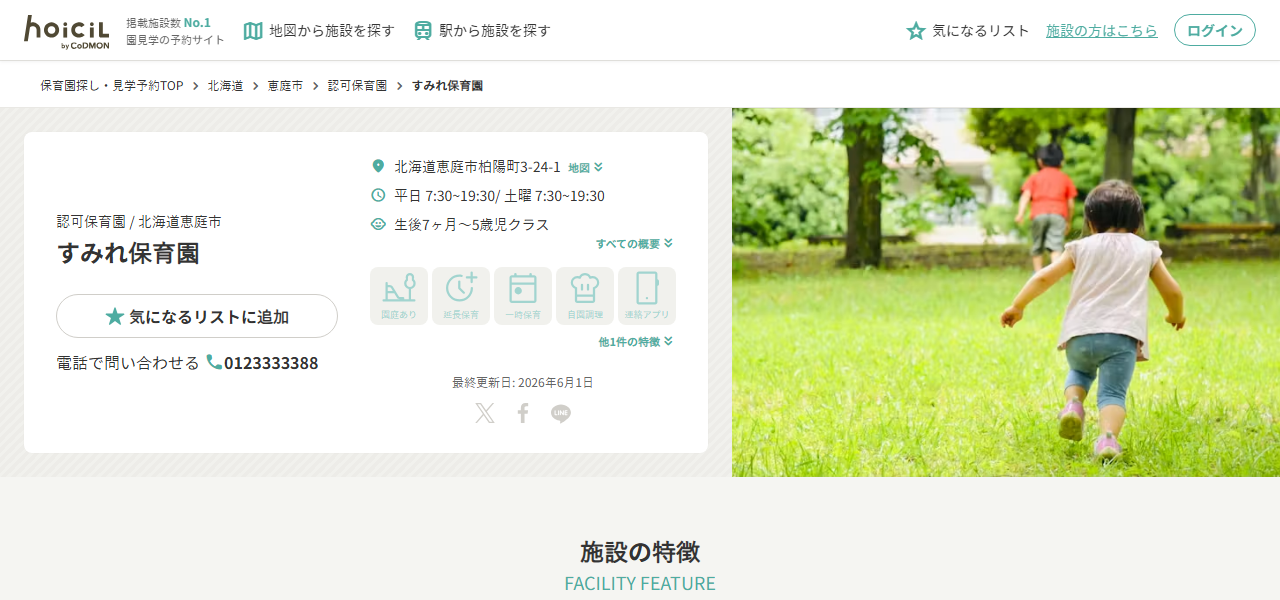Click the 自園調理 chef hat icon
Image resolution: width=1280 pixels, height=600 pixels.
pyautogui.click(x=585, y=296)
